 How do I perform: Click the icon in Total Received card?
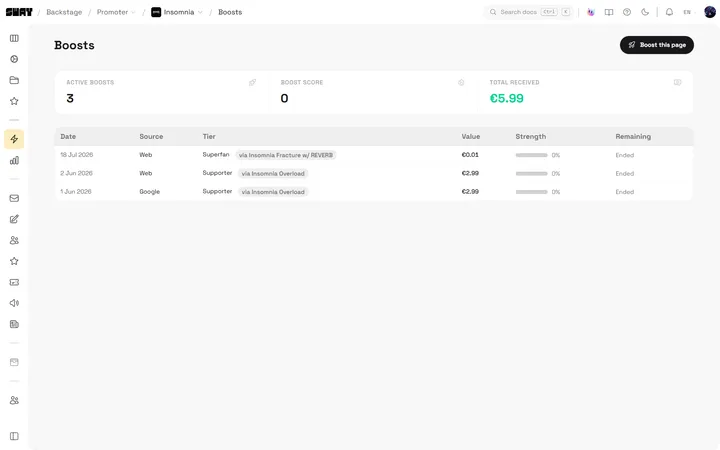(677, 82)
